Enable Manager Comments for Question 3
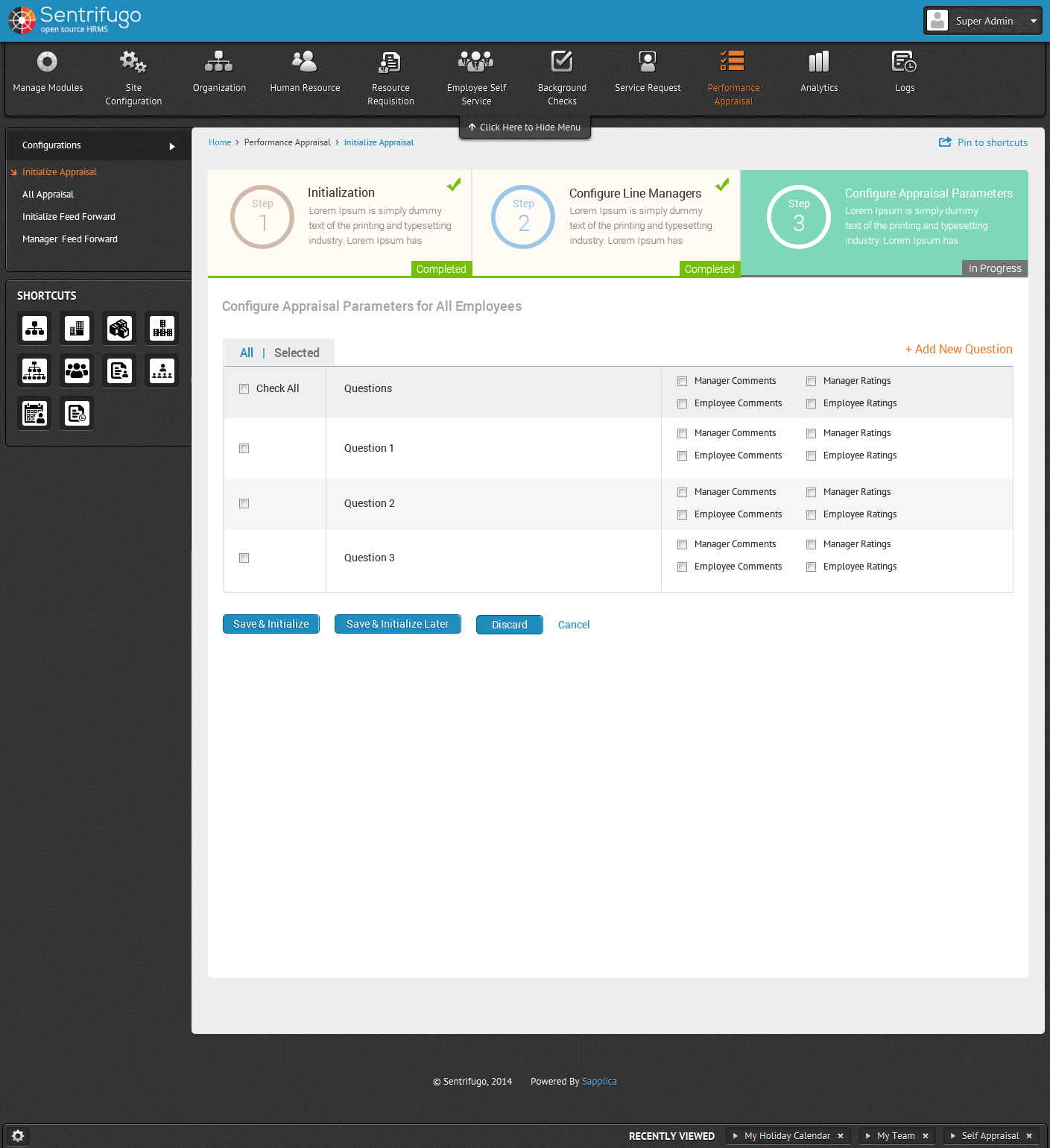Image resolution: width=1050 pixels, height=1148 pixels. pos(682,544)
